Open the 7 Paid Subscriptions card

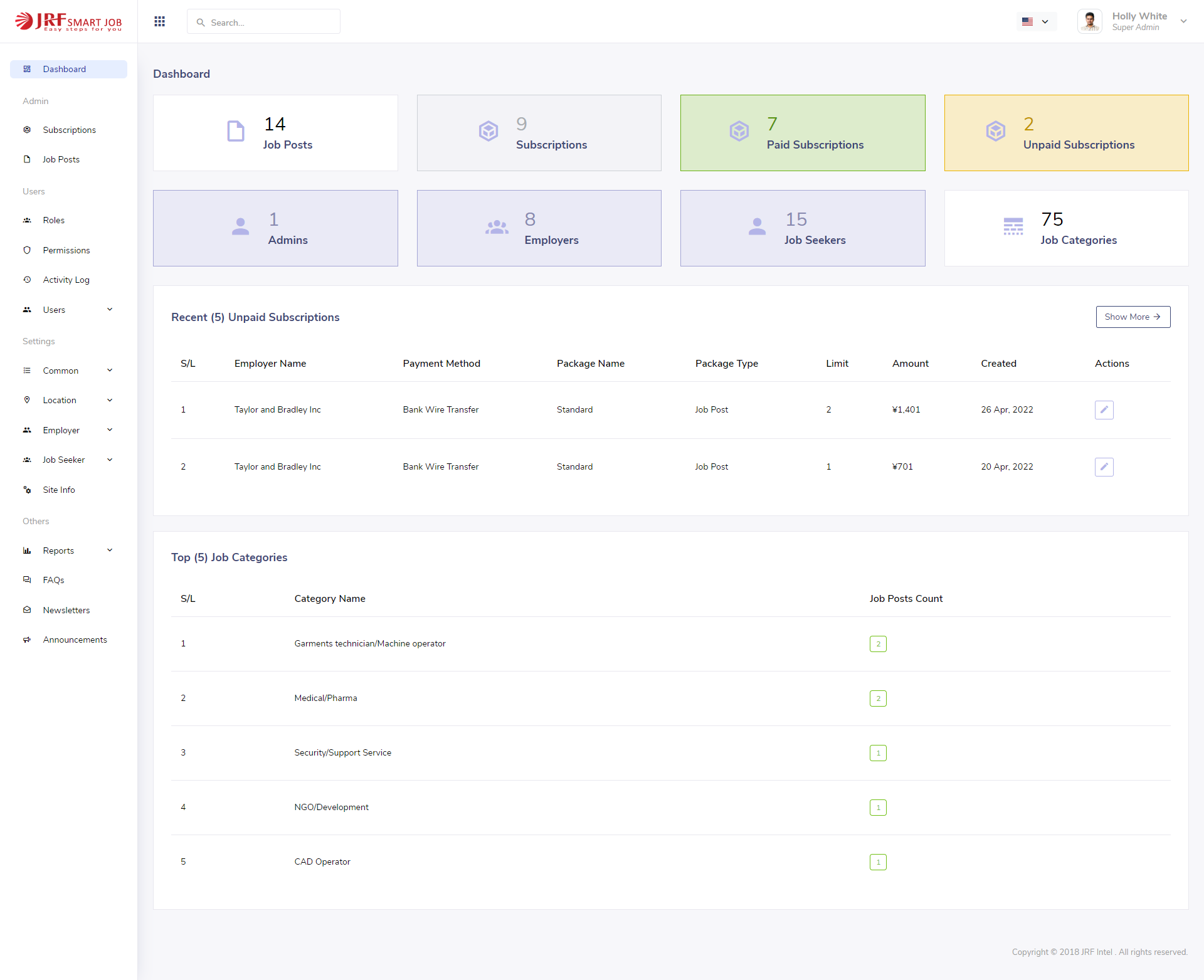click(x=803, y=133)
